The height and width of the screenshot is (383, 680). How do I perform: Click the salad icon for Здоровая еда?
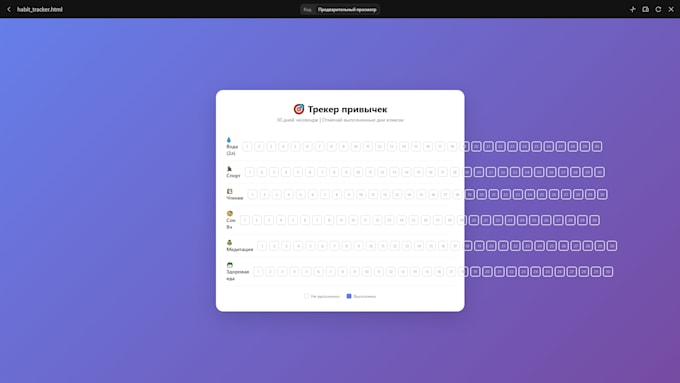pyautogui.click(x=230, y=265)
